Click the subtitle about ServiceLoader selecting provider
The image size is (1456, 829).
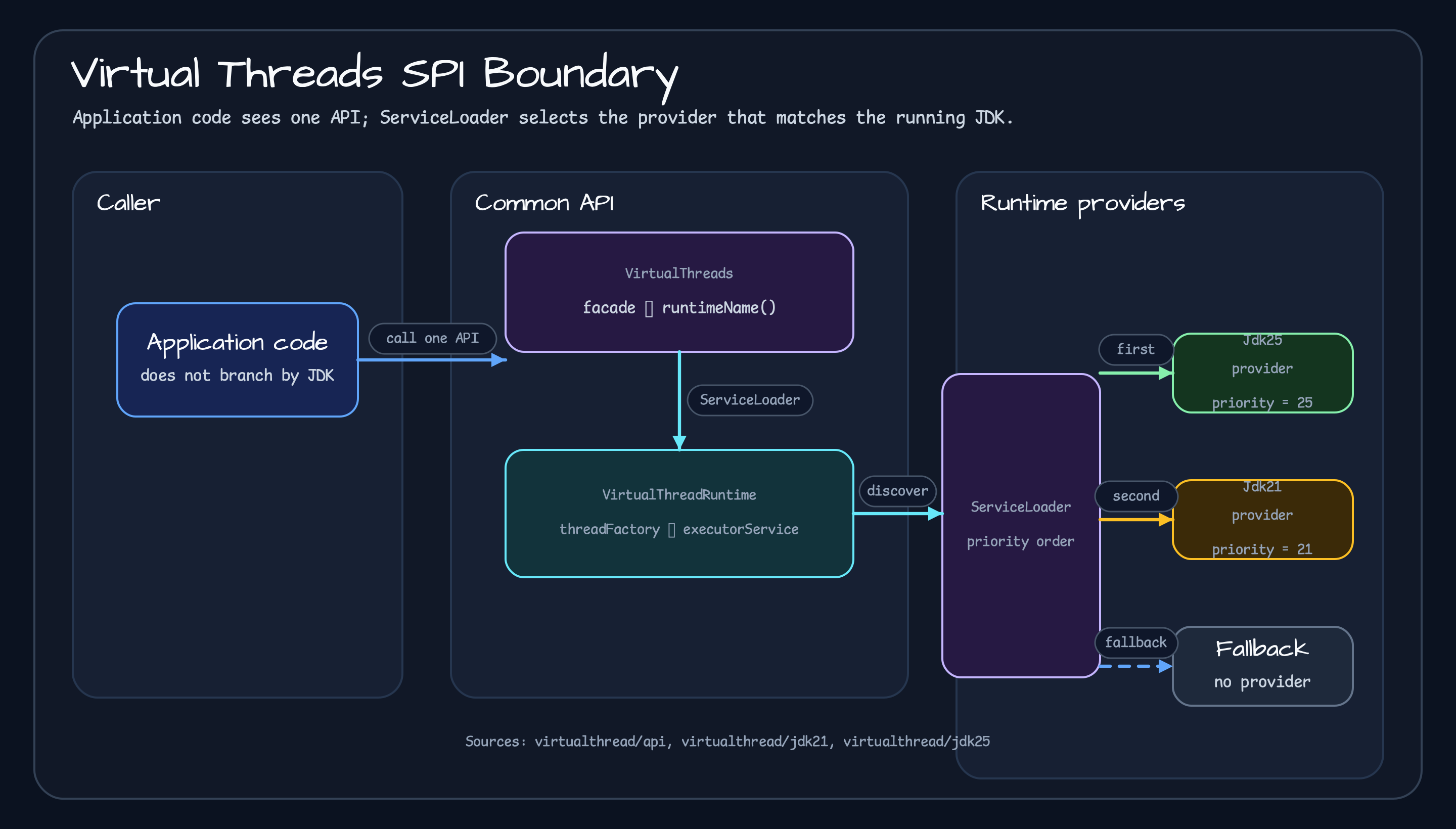coord(542,118)
